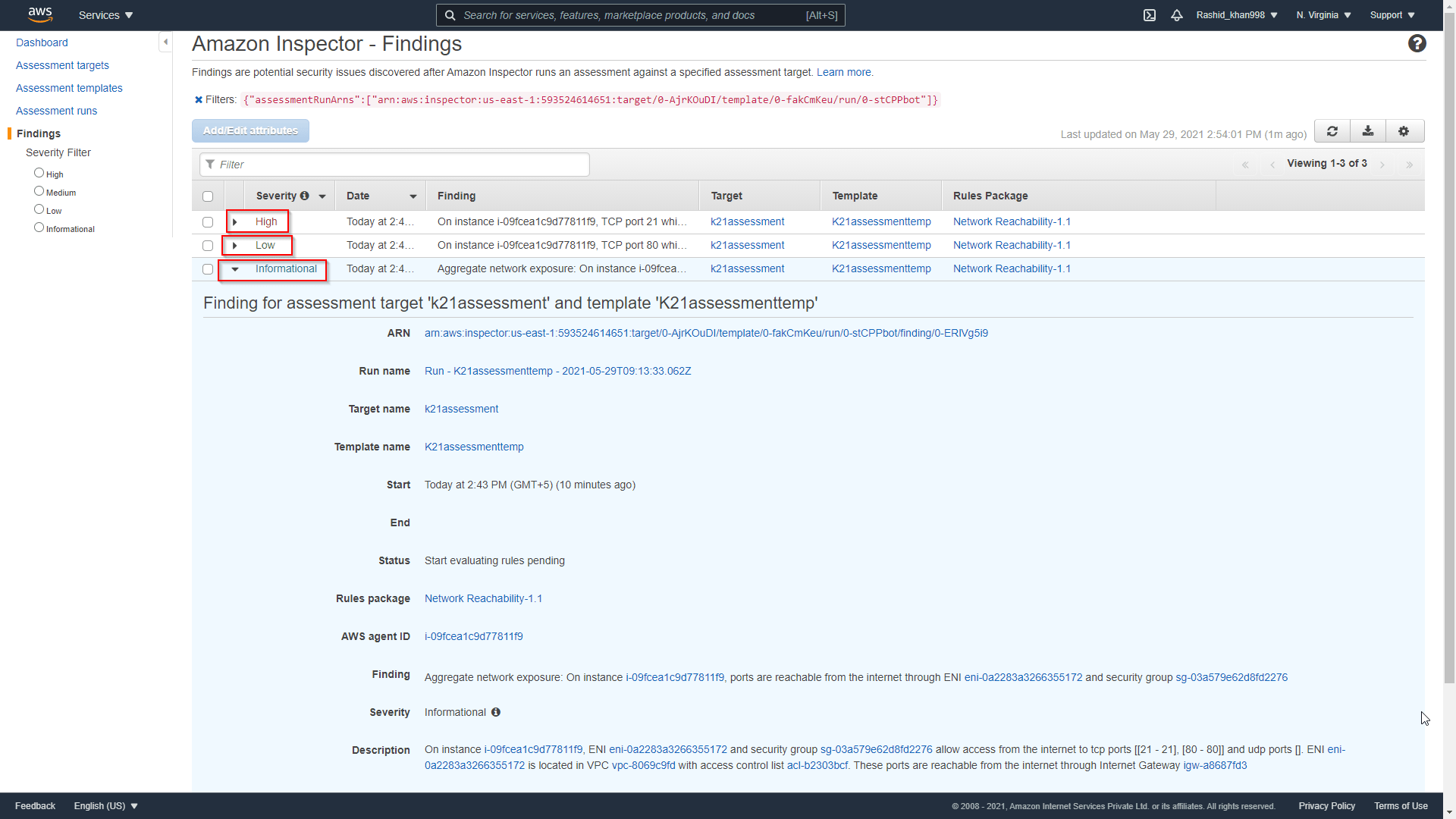Click the findings Filter input field
This screenshot has width=1456, height=819.
[x=394, y=165]
